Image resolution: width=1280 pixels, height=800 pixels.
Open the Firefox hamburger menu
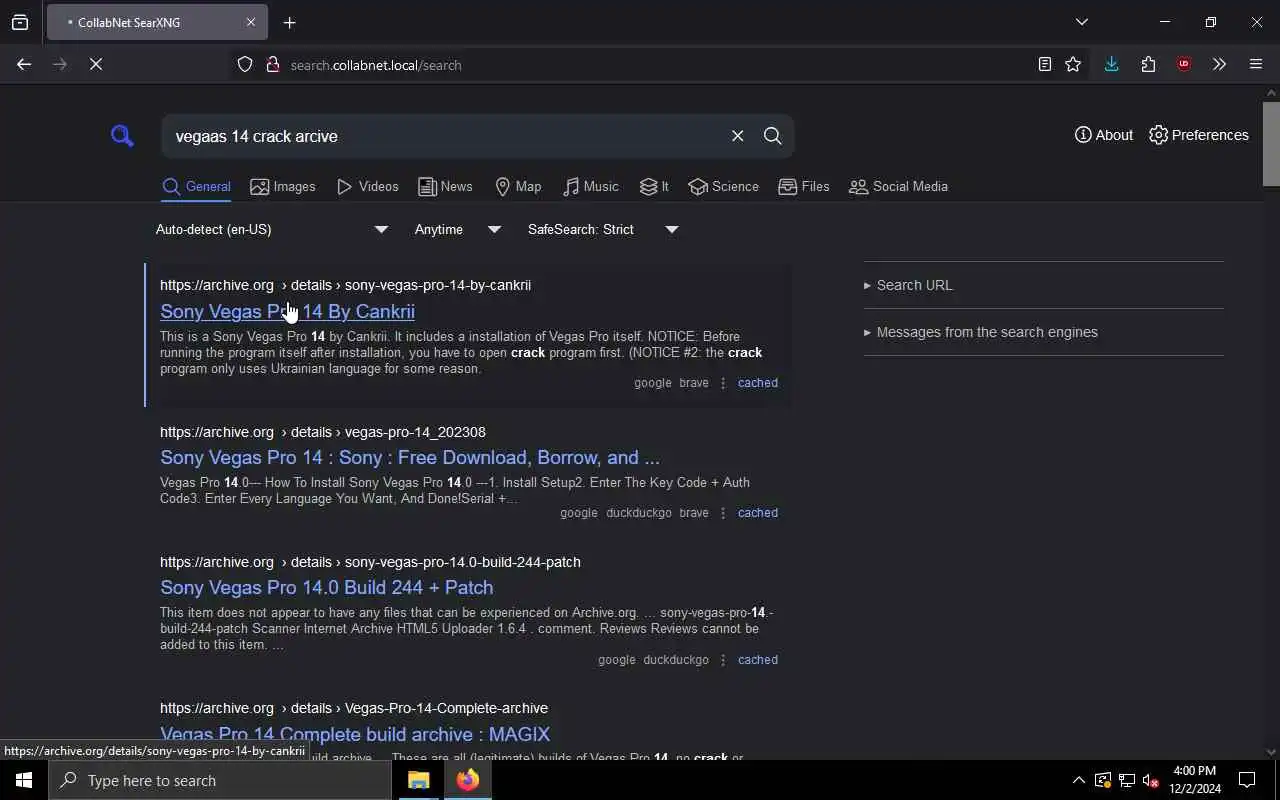pos(1256,65)
